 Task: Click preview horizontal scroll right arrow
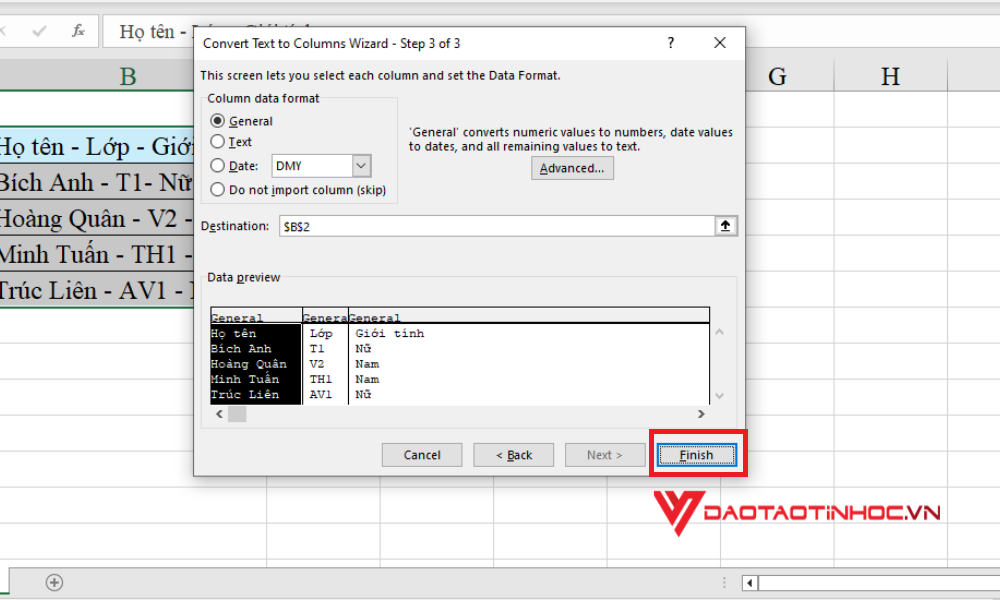coord(701,414)
